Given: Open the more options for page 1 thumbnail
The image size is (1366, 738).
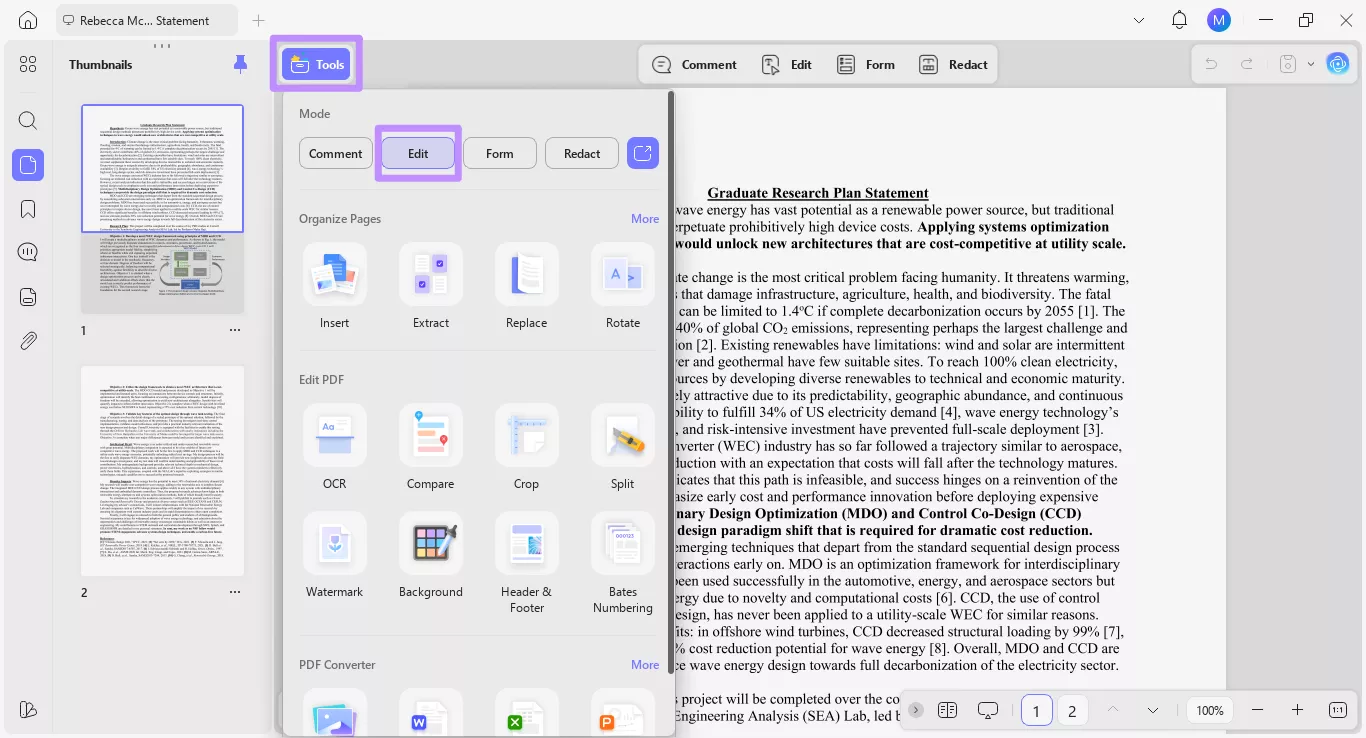Looking at the screenshot, I should pyautogui.click(x=235, y=330).
